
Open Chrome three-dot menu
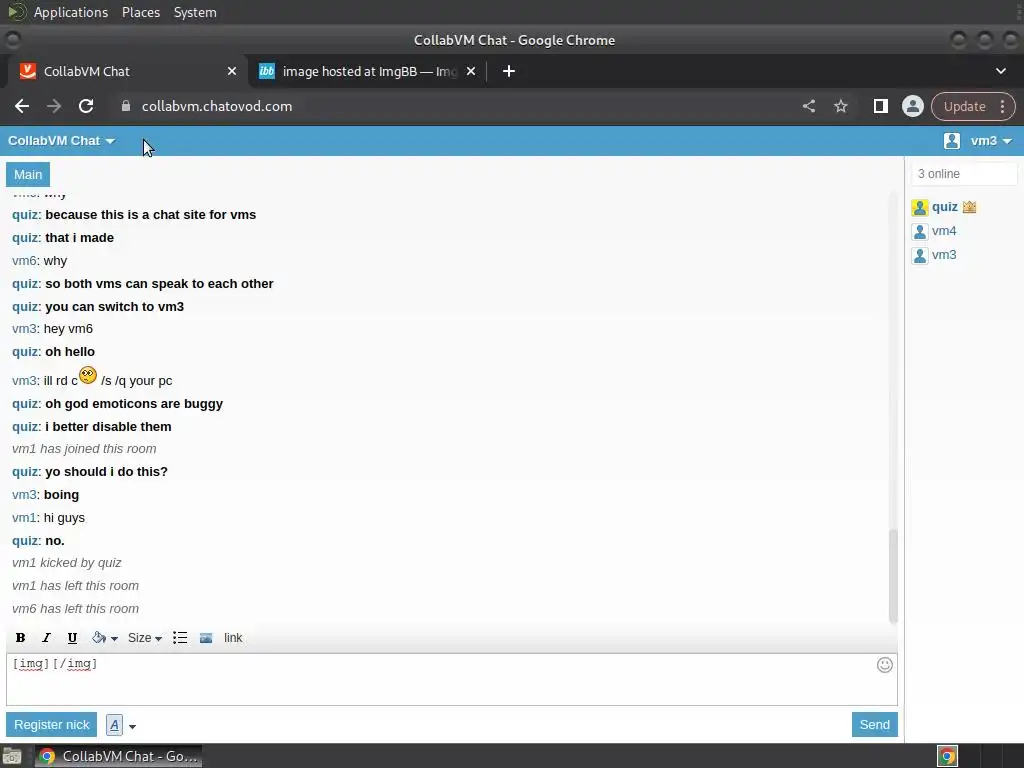pyautogui.click(x=1002, y=106)
